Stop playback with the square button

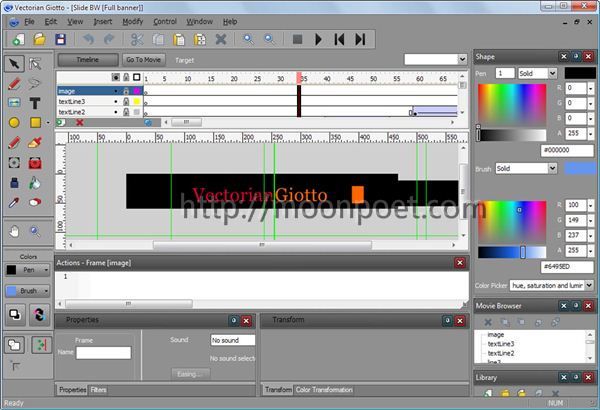[x=297, y=39]
